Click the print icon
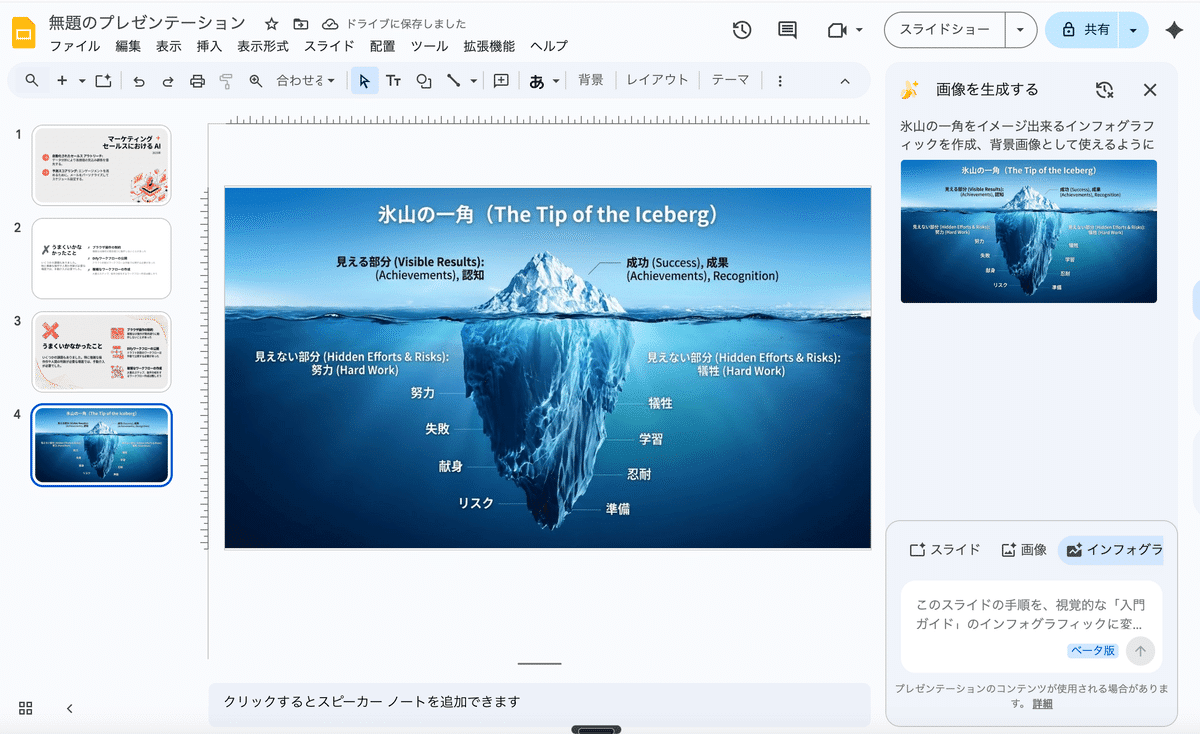Screen dimensions: 1200x734 (x=197, y=81)
